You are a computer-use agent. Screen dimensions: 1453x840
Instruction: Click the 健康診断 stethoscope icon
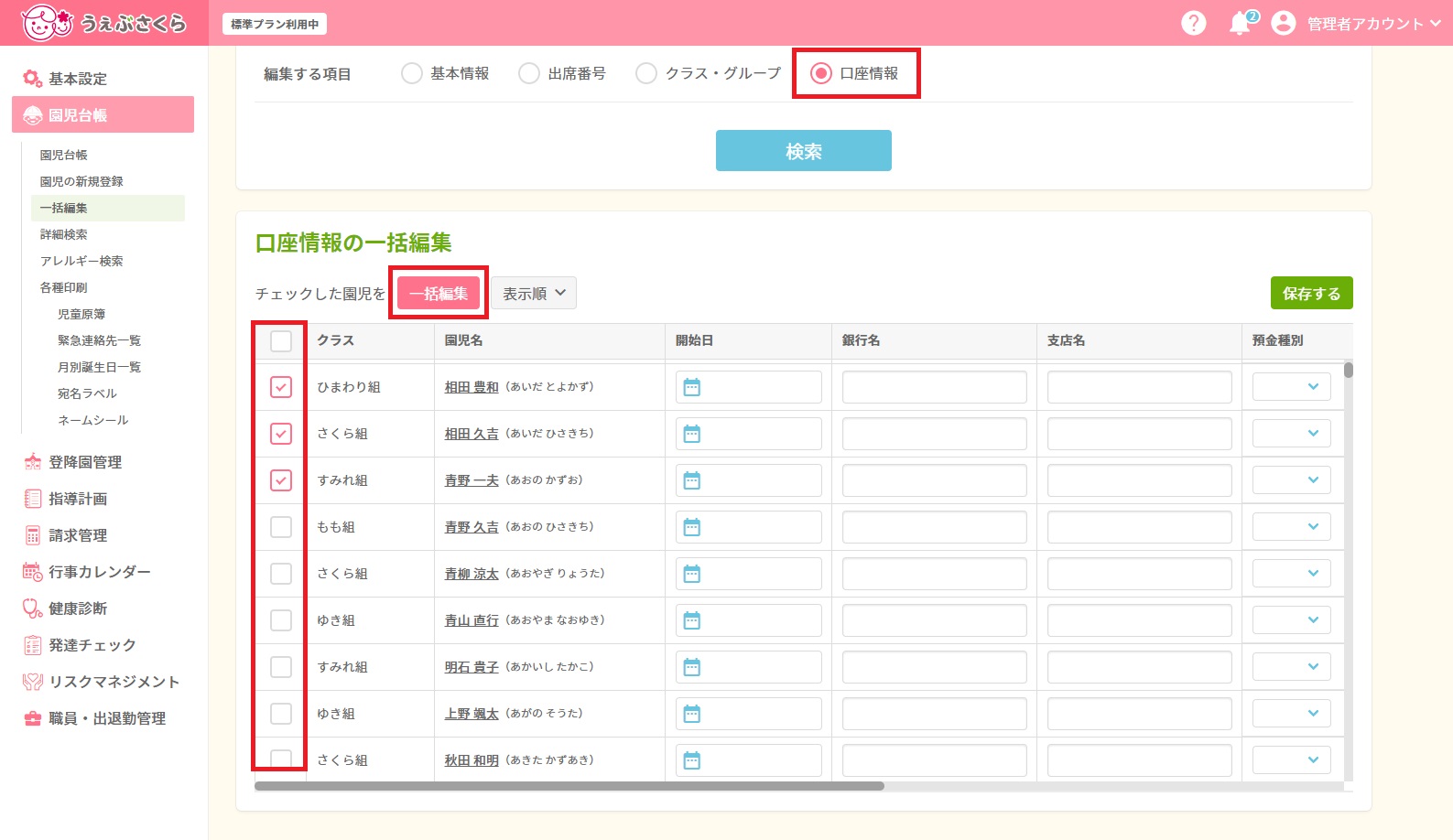32,608
